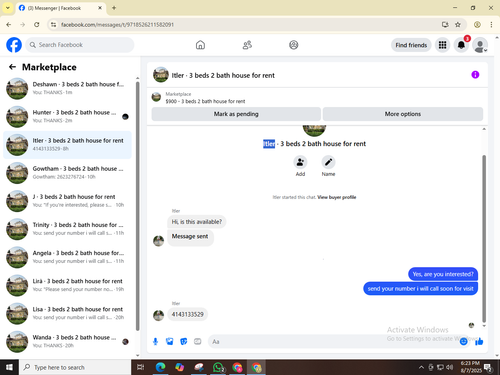
Task: Focus the Search Facebook field
Action: (x=80, y=45)
